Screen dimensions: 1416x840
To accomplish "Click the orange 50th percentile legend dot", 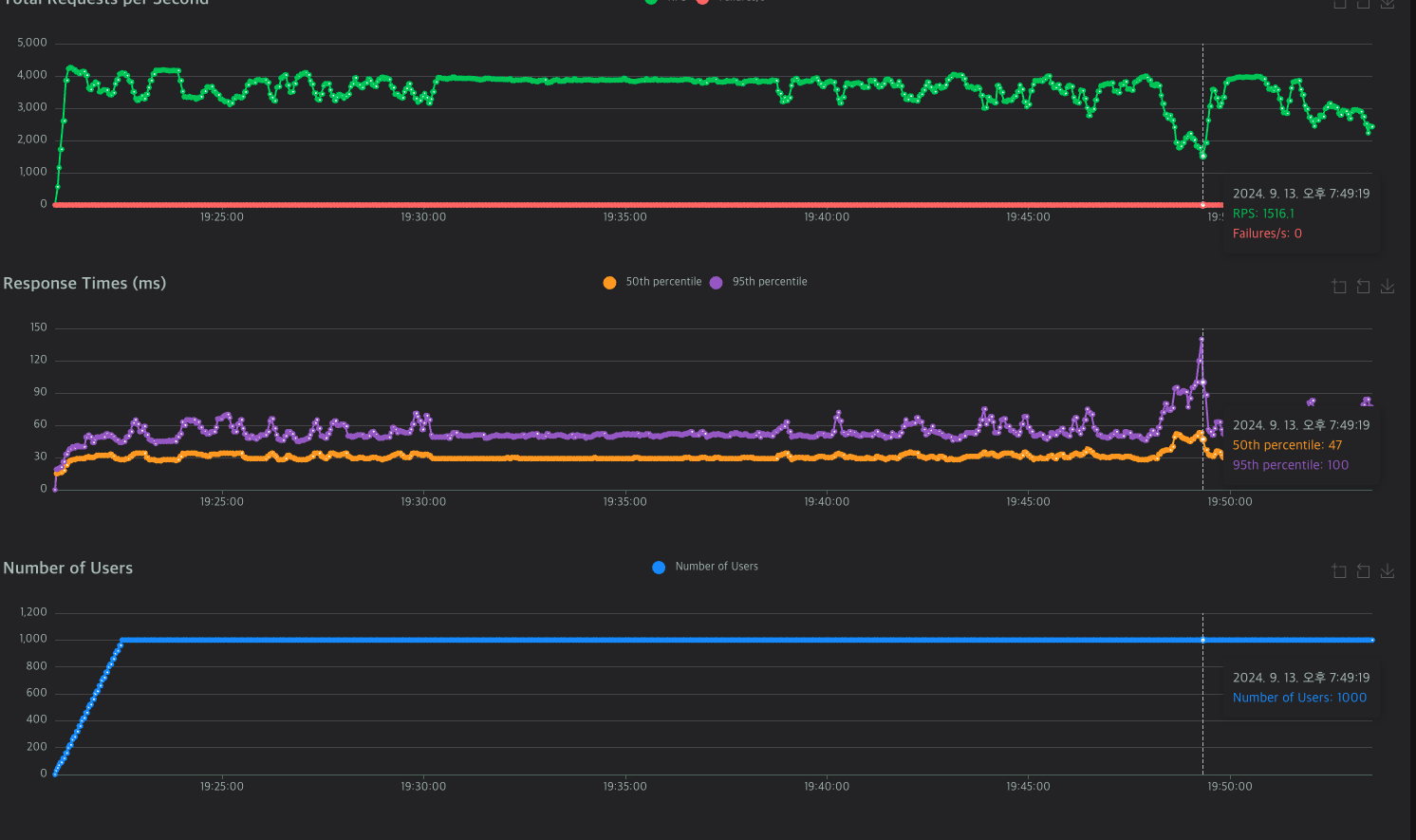I will click(x=609, y=283).
